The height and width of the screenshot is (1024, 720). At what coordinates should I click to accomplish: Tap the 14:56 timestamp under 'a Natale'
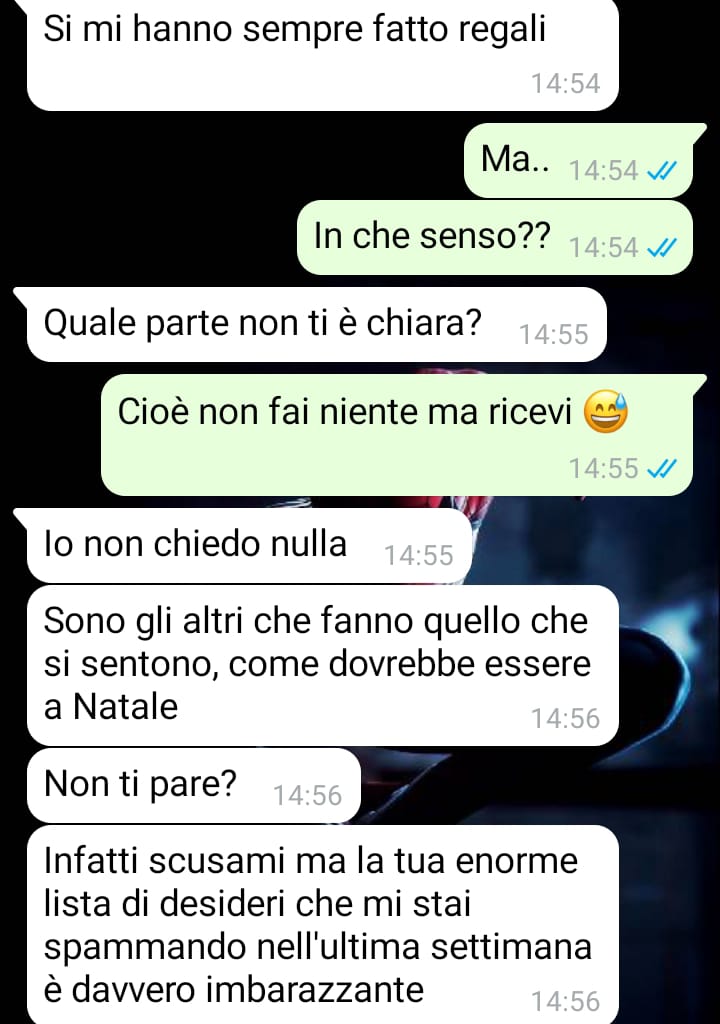pyautogui.click(x=565, y=718)
